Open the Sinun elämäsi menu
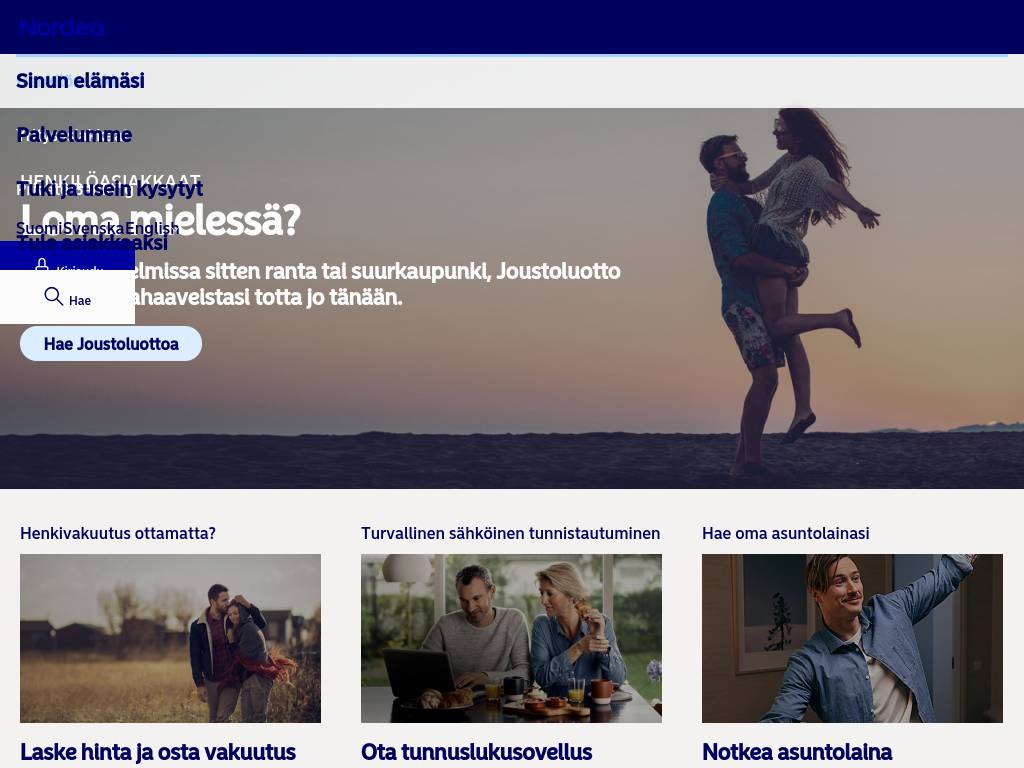Screen dimensions: 1024x768 80,81
